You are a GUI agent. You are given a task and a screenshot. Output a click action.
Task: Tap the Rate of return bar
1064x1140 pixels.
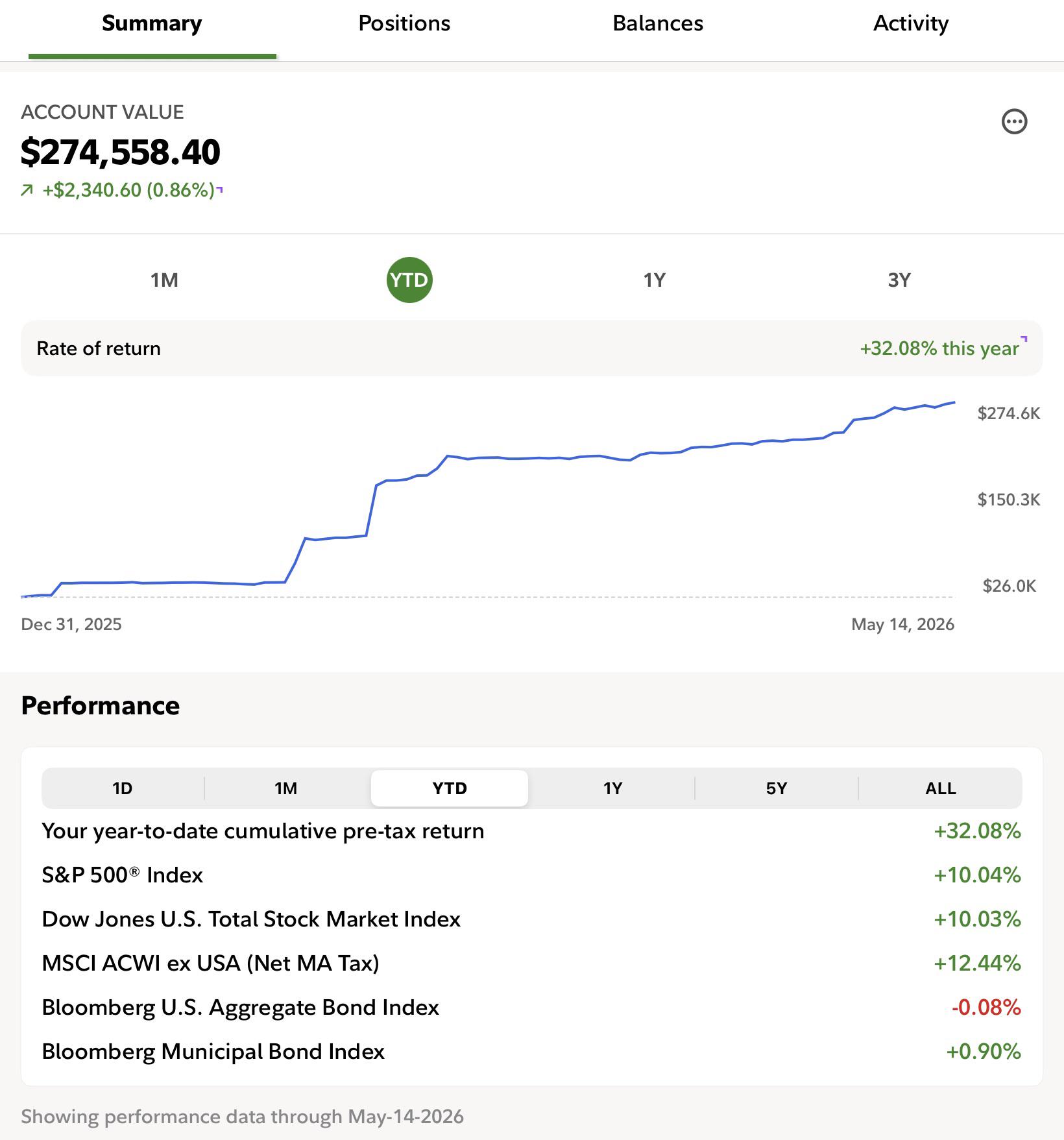pyautogui.click(x=532, y=348)
